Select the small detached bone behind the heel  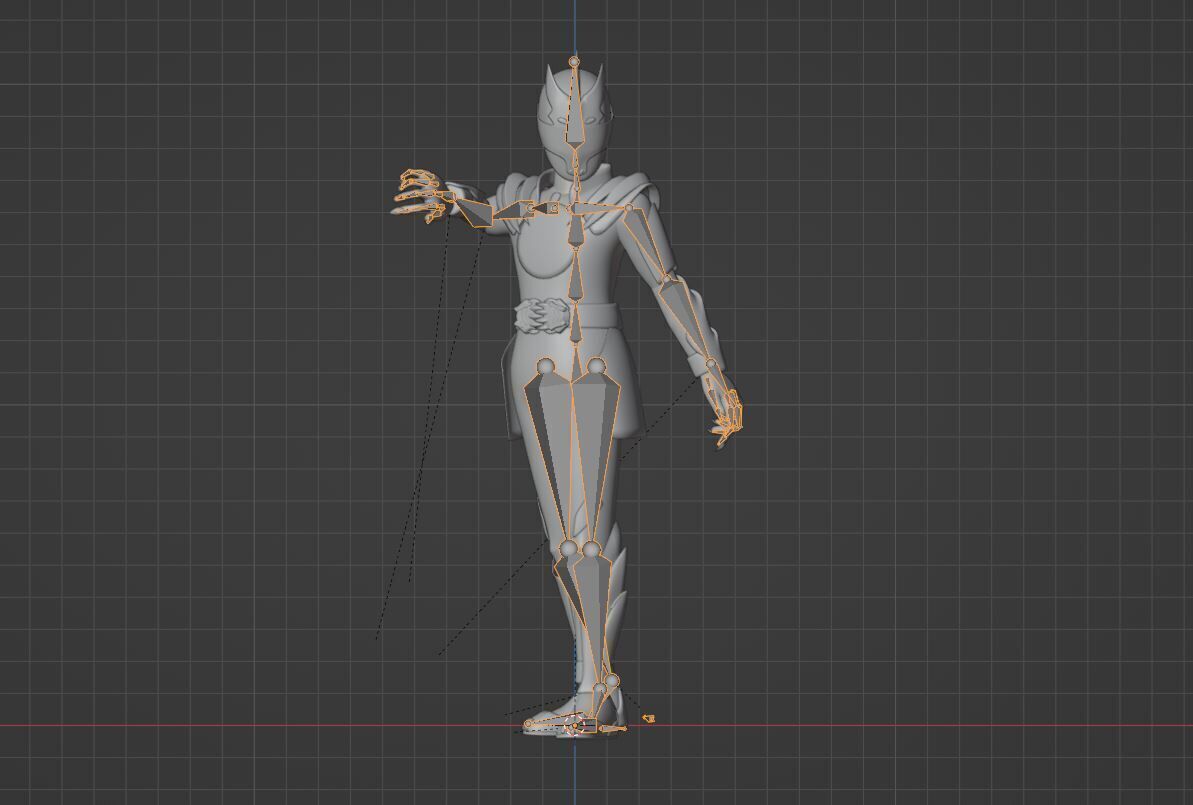pyautogui.click(x=648, y=718)
